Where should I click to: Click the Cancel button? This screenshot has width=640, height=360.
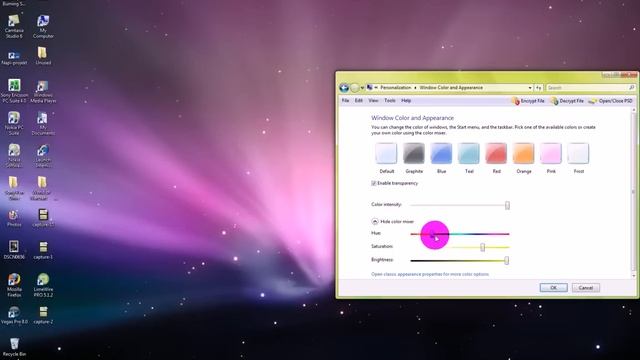[585, 288]
